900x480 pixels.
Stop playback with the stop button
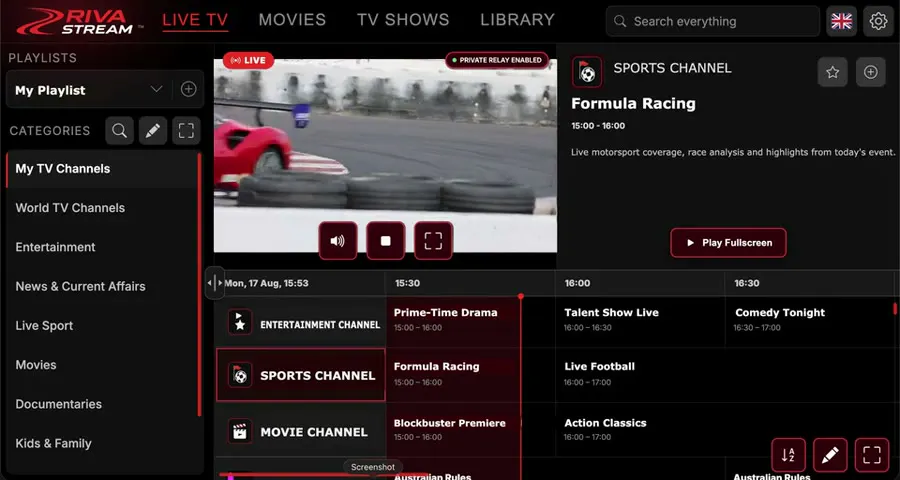(x=386, y=241)
